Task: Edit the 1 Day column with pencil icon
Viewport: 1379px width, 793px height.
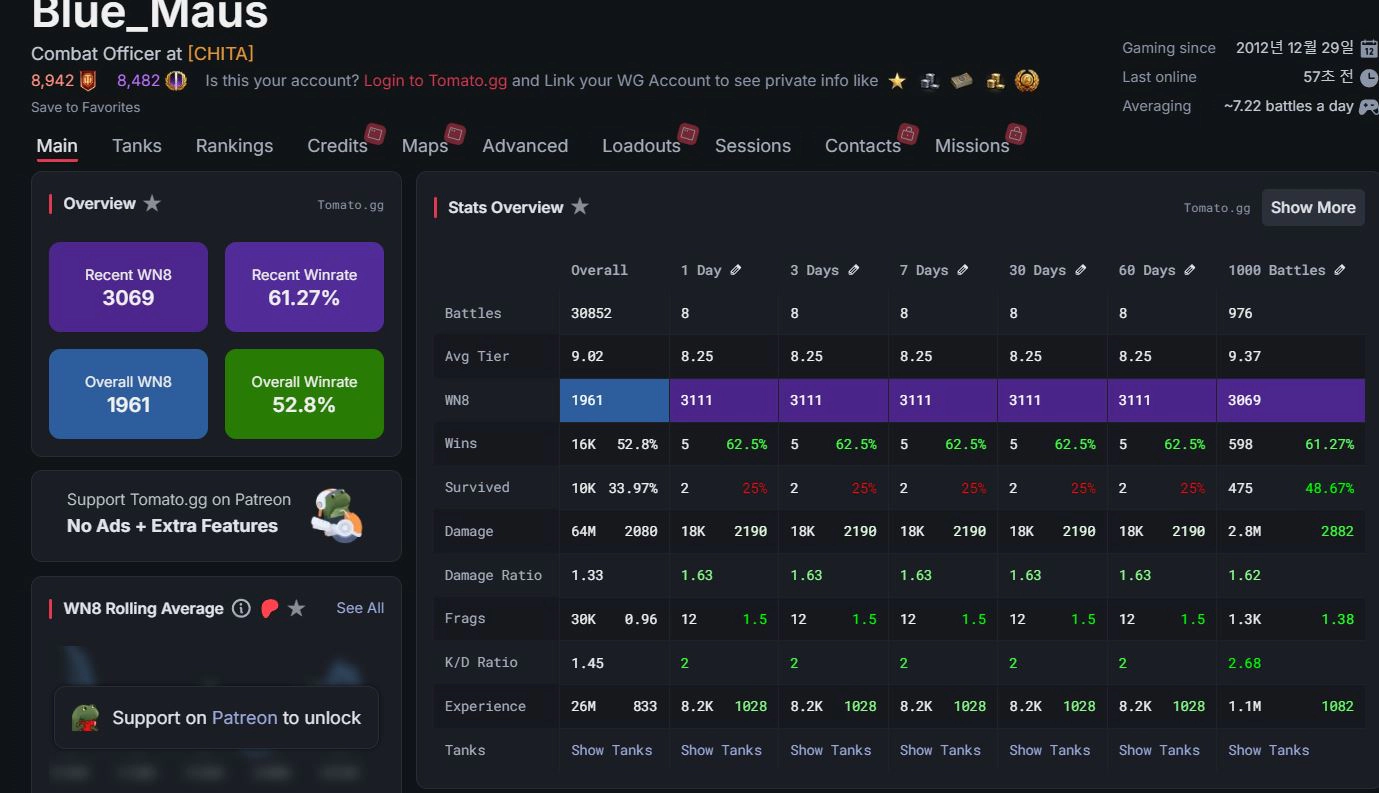Action: 736,270
